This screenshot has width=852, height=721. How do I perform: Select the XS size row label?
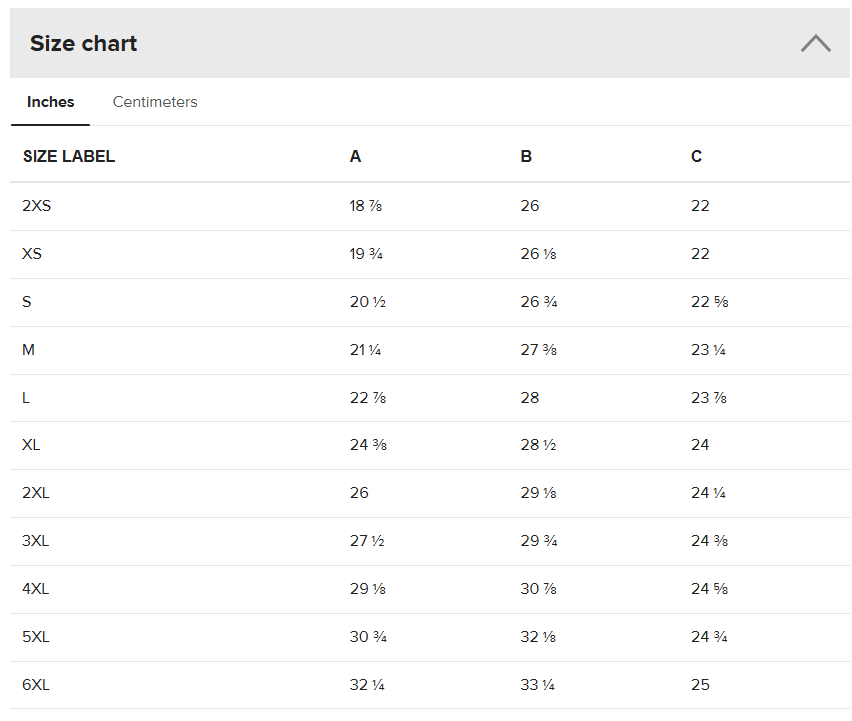(x=32, y=254)
